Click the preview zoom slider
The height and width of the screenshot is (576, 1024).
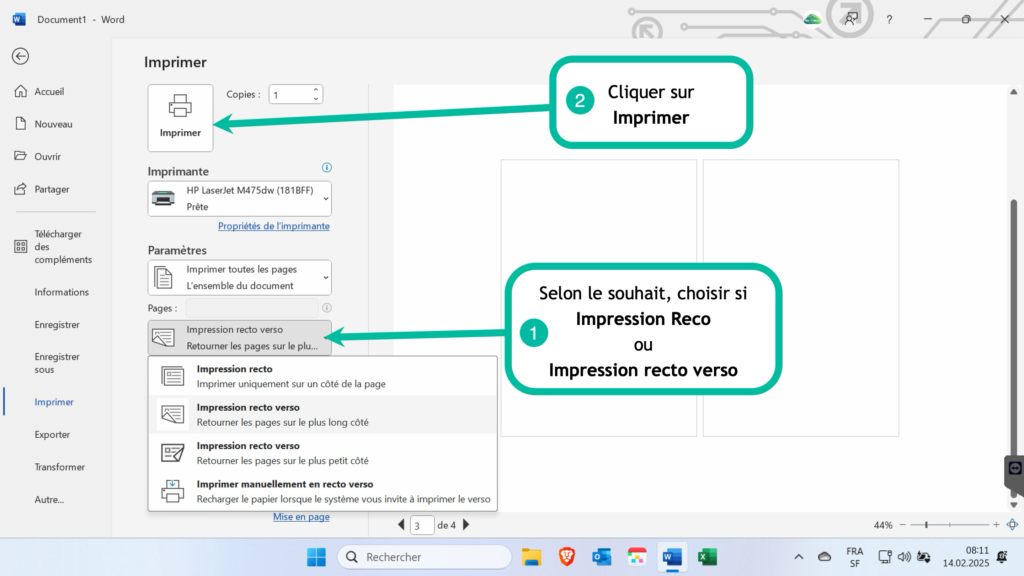(x=949, y=524)
